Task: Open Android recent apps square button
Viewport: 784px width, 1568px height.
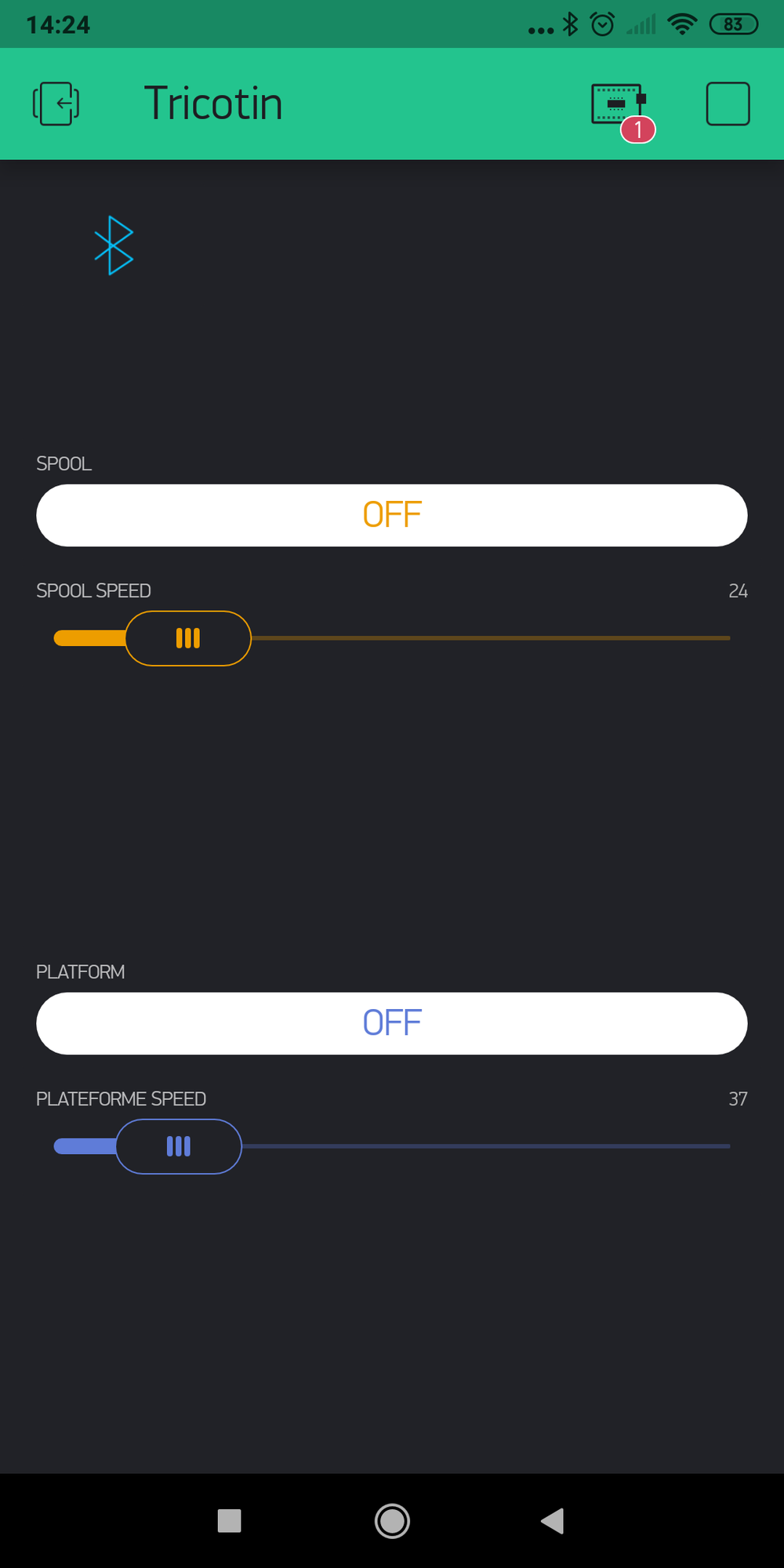Action: coord(229,1521)
